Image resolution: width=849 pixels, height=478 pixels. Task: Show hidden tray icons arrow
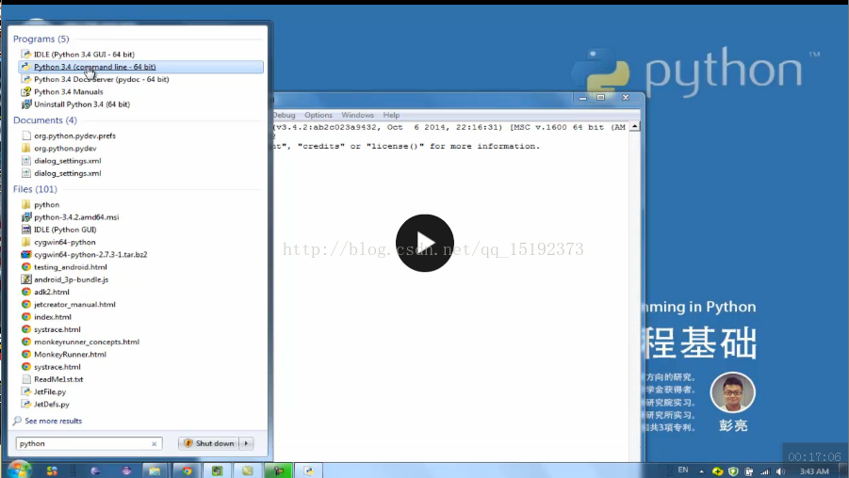[701, 471]
